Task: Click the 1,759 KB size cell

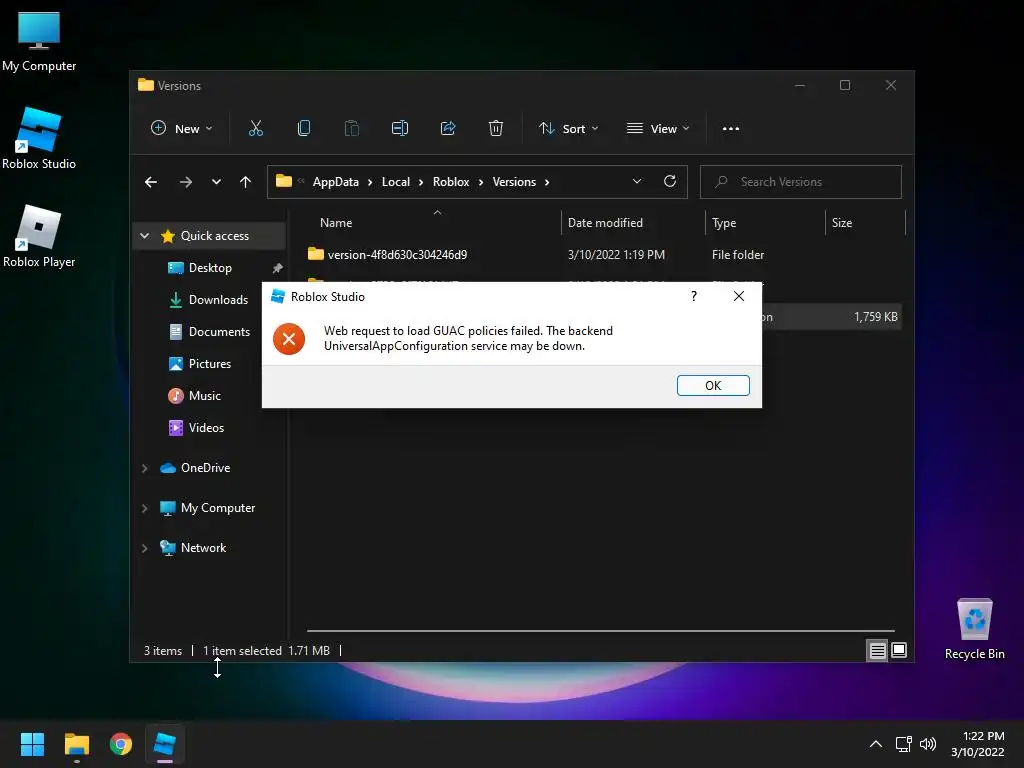Action: click(x=875, y=317)
